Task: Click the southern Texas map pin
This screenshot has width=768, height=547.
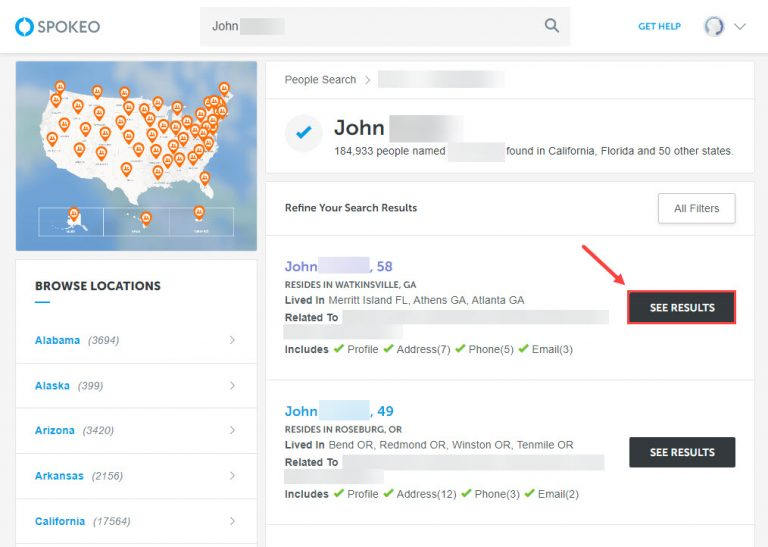Action: [126, 169]
